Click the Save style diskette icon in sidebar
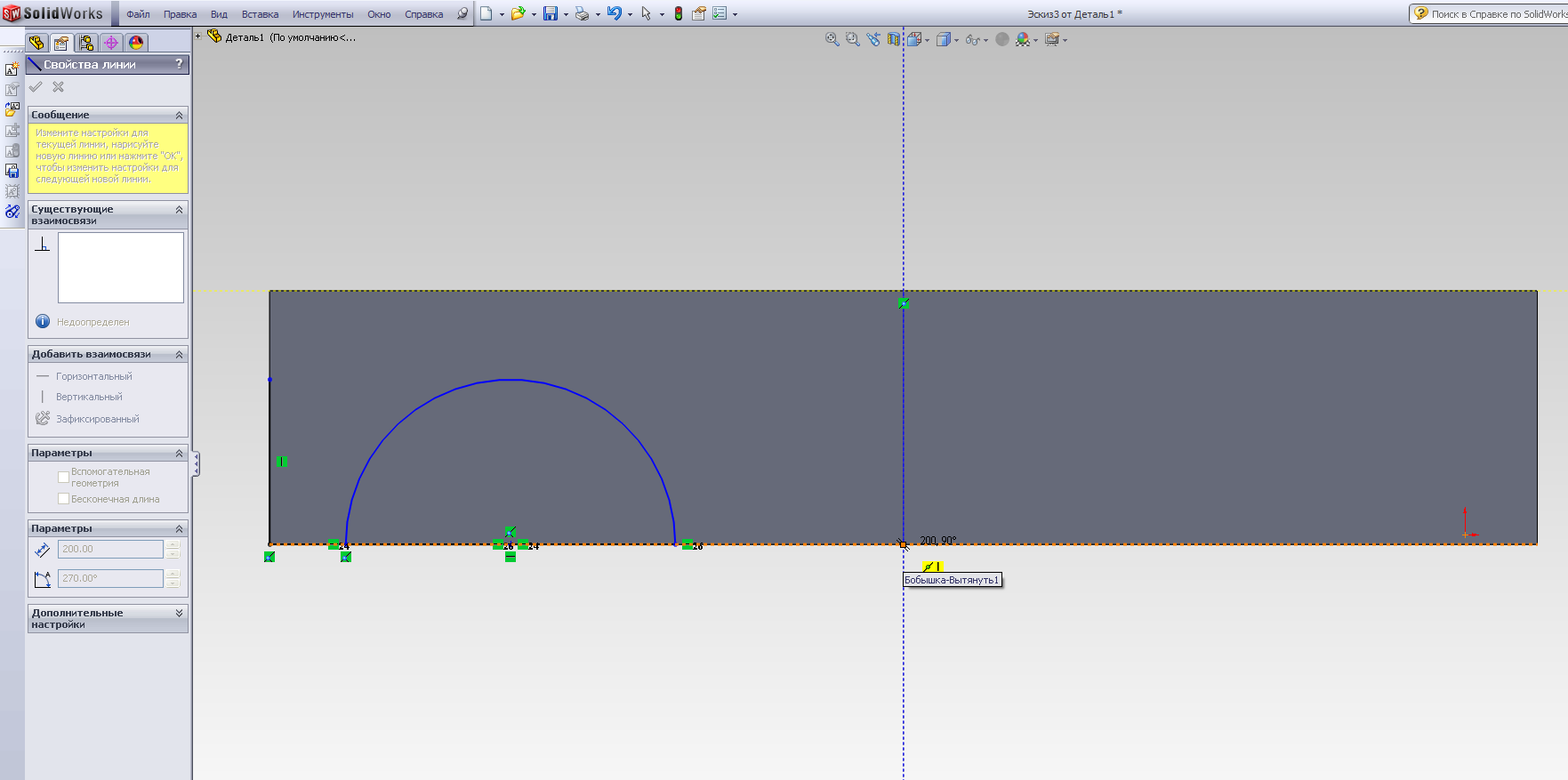This screenshot has height=780, width=1568. coord(12,171)
